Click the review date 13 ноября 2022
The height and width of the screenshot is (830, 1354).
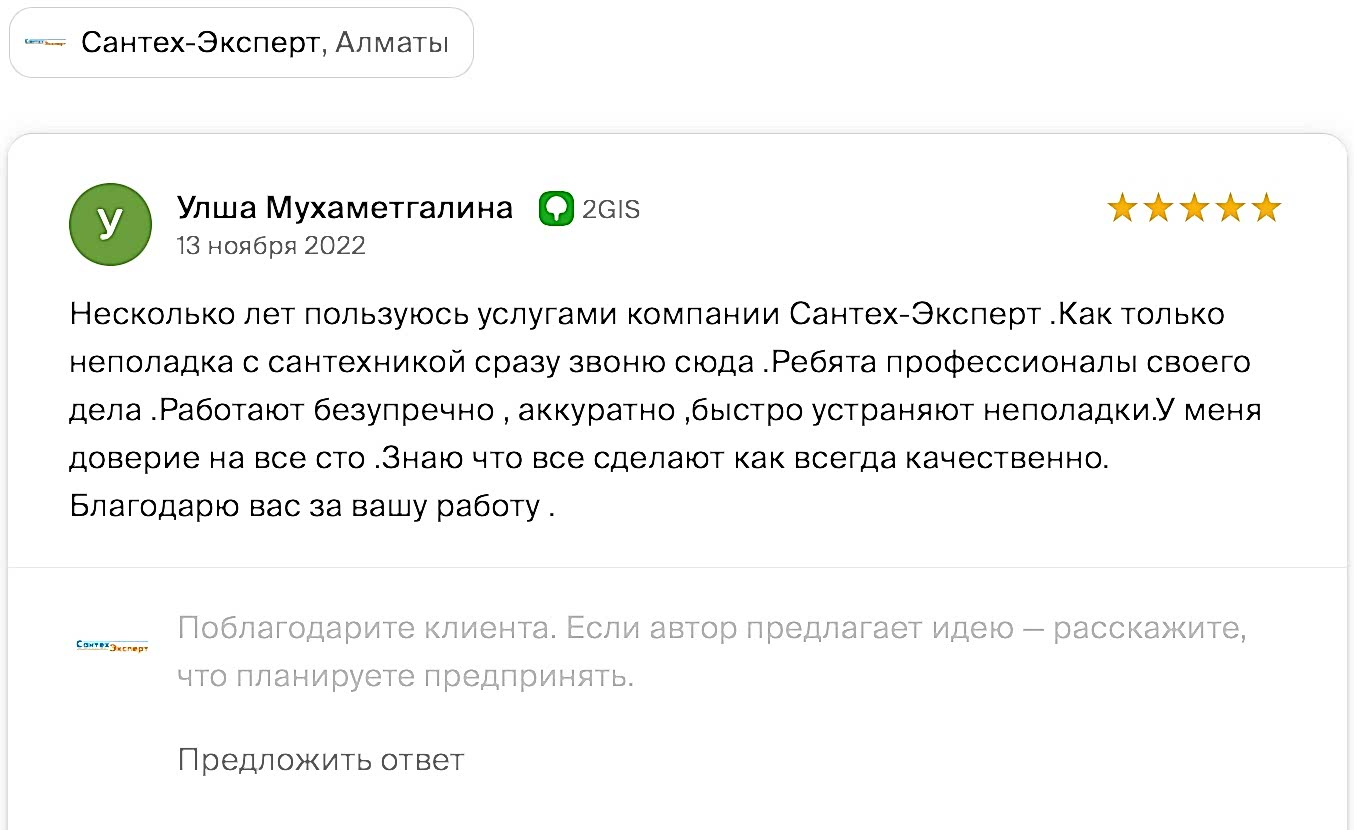pos(271,246)
